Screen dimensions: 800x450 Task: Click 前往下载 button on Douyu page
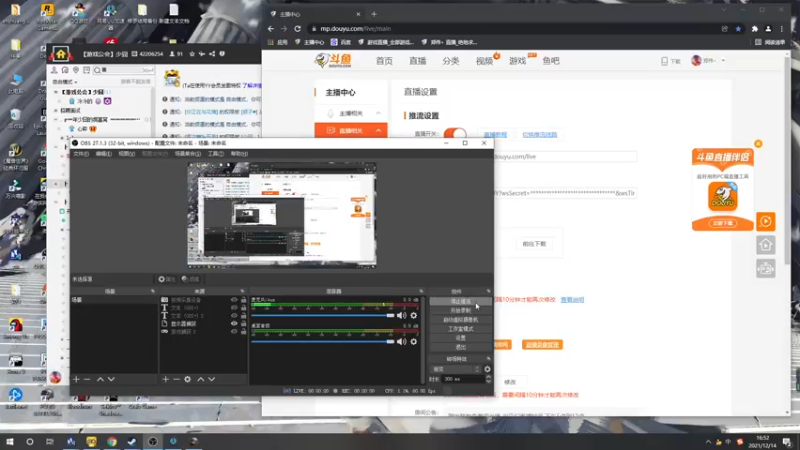click(x=534, y=244)
